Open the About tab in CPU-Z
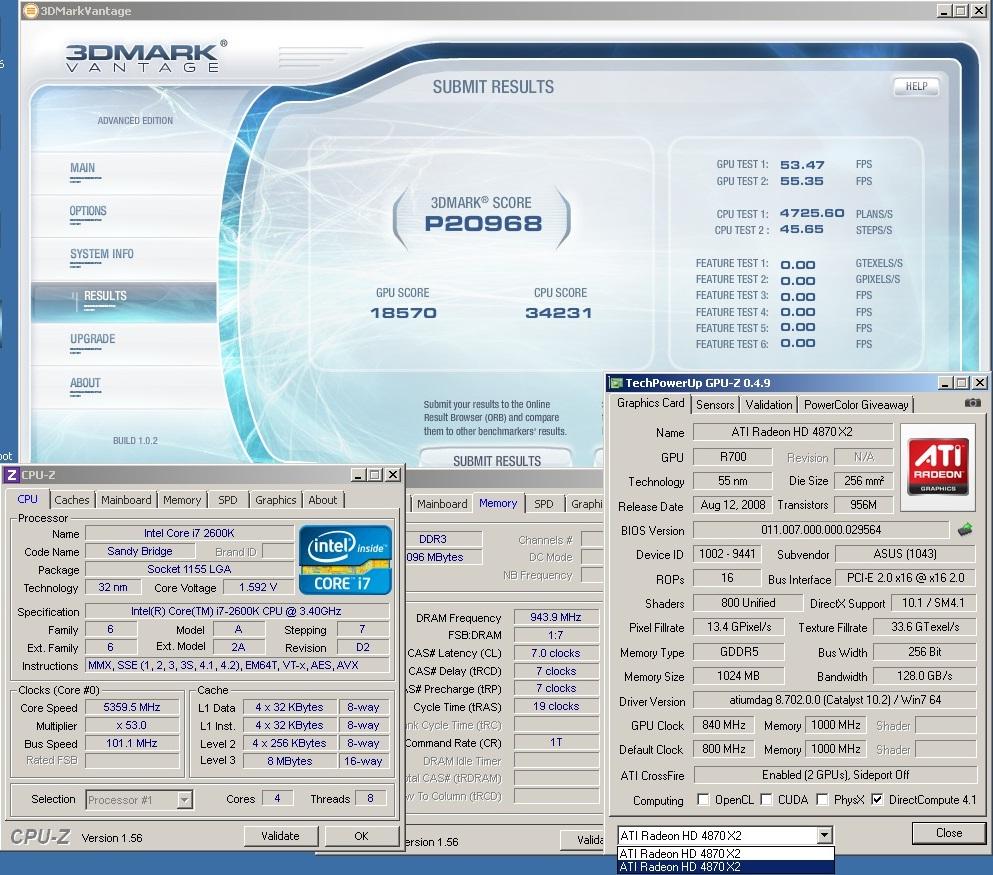This screenshot has height=875, width=993. 322,500
